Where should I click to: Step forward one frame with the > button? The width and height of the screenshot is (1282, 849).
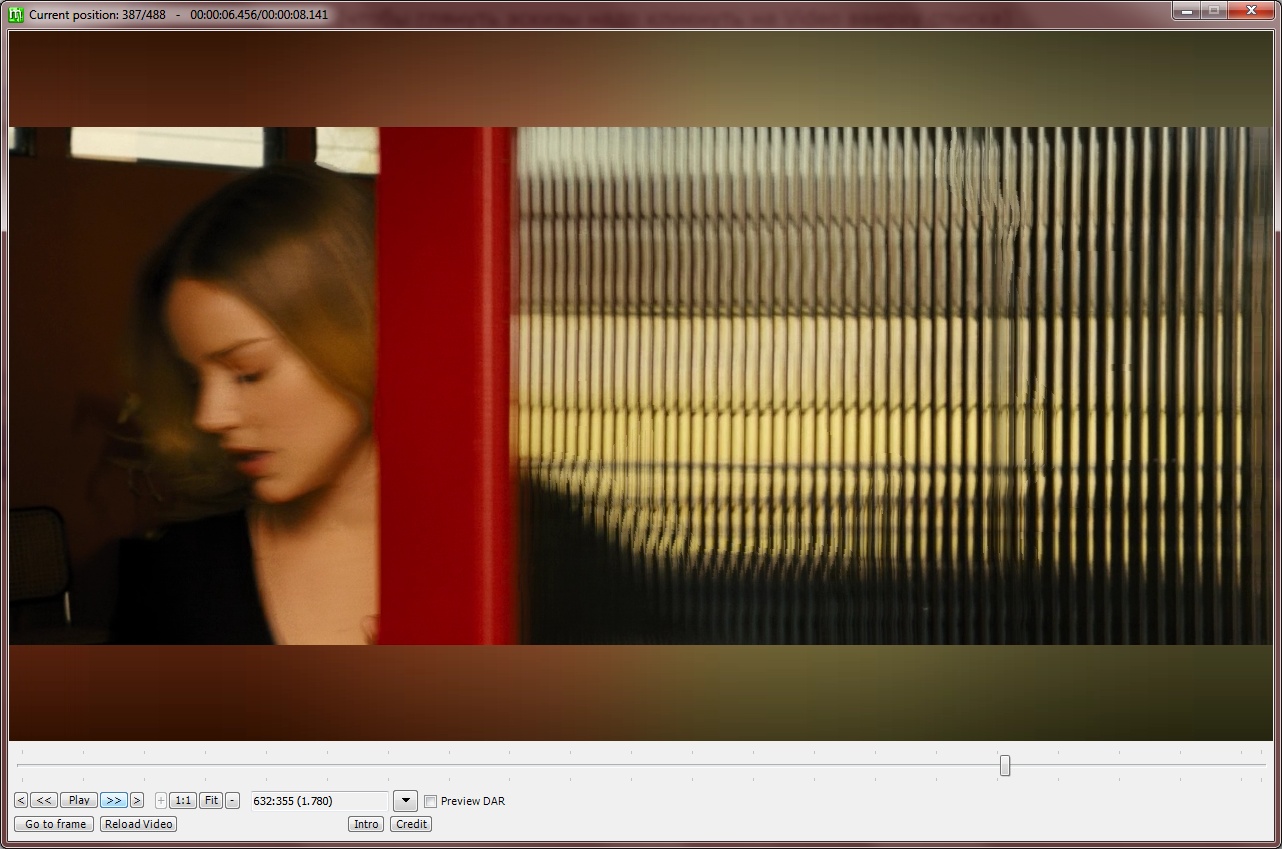[137, 800]
